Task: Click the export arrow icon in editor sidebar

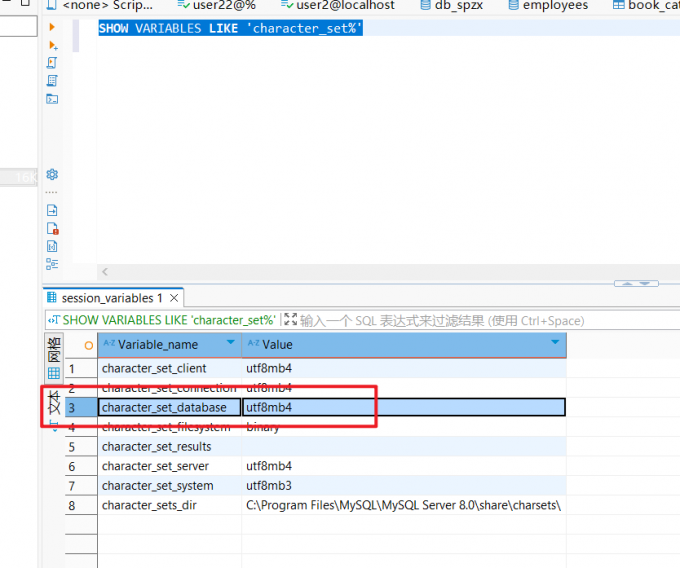Action: (52, 210)
